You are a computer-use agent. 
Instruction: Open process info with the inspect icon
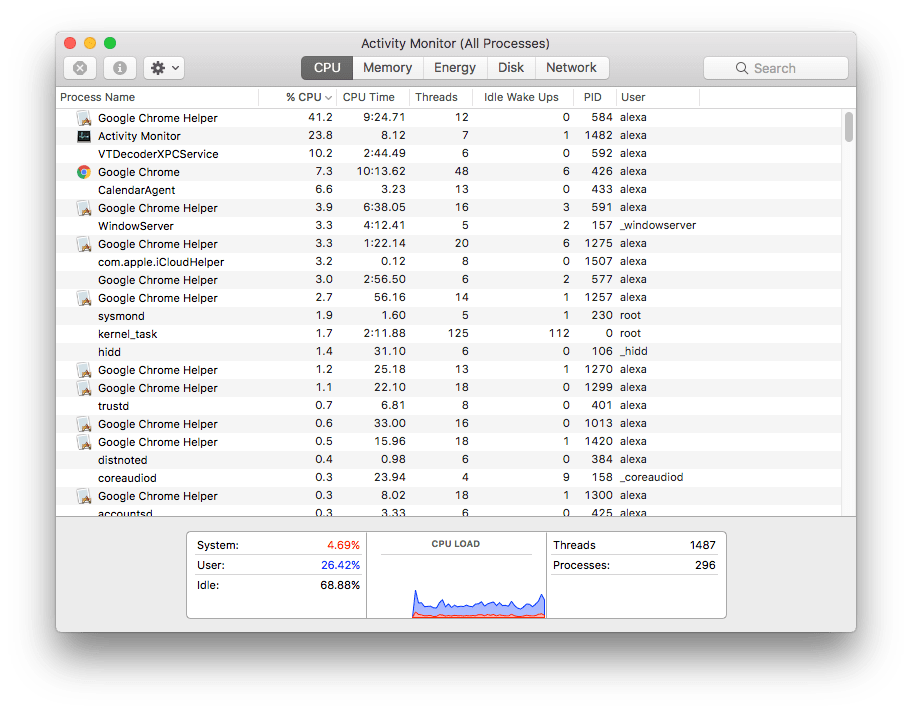coord(120,68)
